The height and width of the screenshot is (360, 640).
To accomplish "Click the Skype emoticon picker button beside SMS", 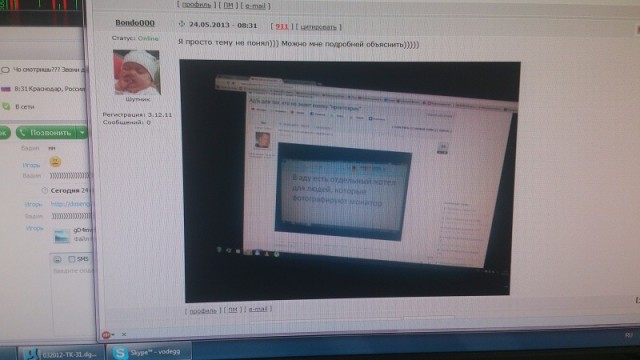I will click(57, 259).
